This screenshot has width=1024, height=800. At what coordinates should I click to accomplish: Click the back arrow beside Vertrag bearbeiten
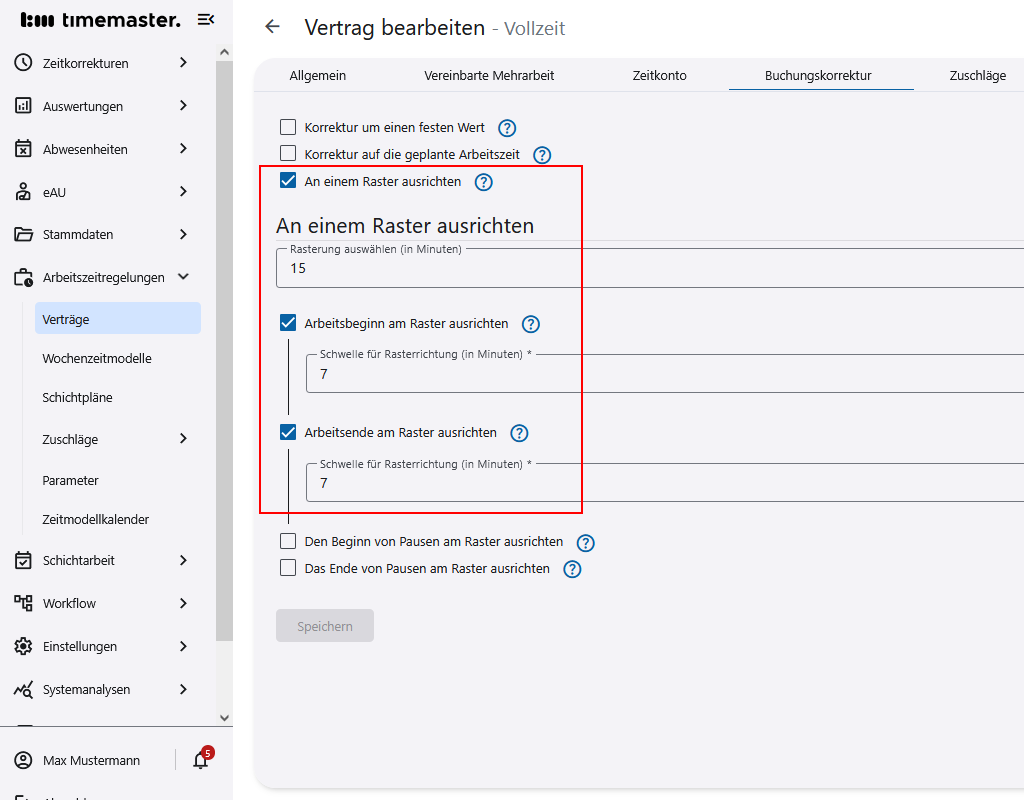coord(272,27)
